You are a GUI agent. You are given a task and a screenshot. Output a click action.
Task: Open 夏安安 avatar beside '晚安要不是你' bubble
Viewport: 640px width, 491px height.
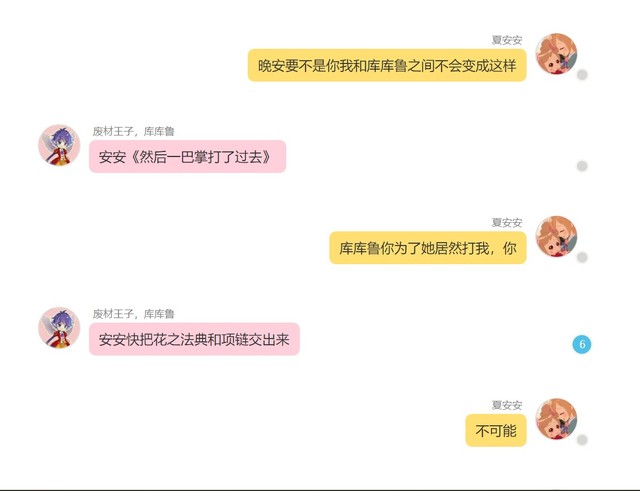click(556, 54)
